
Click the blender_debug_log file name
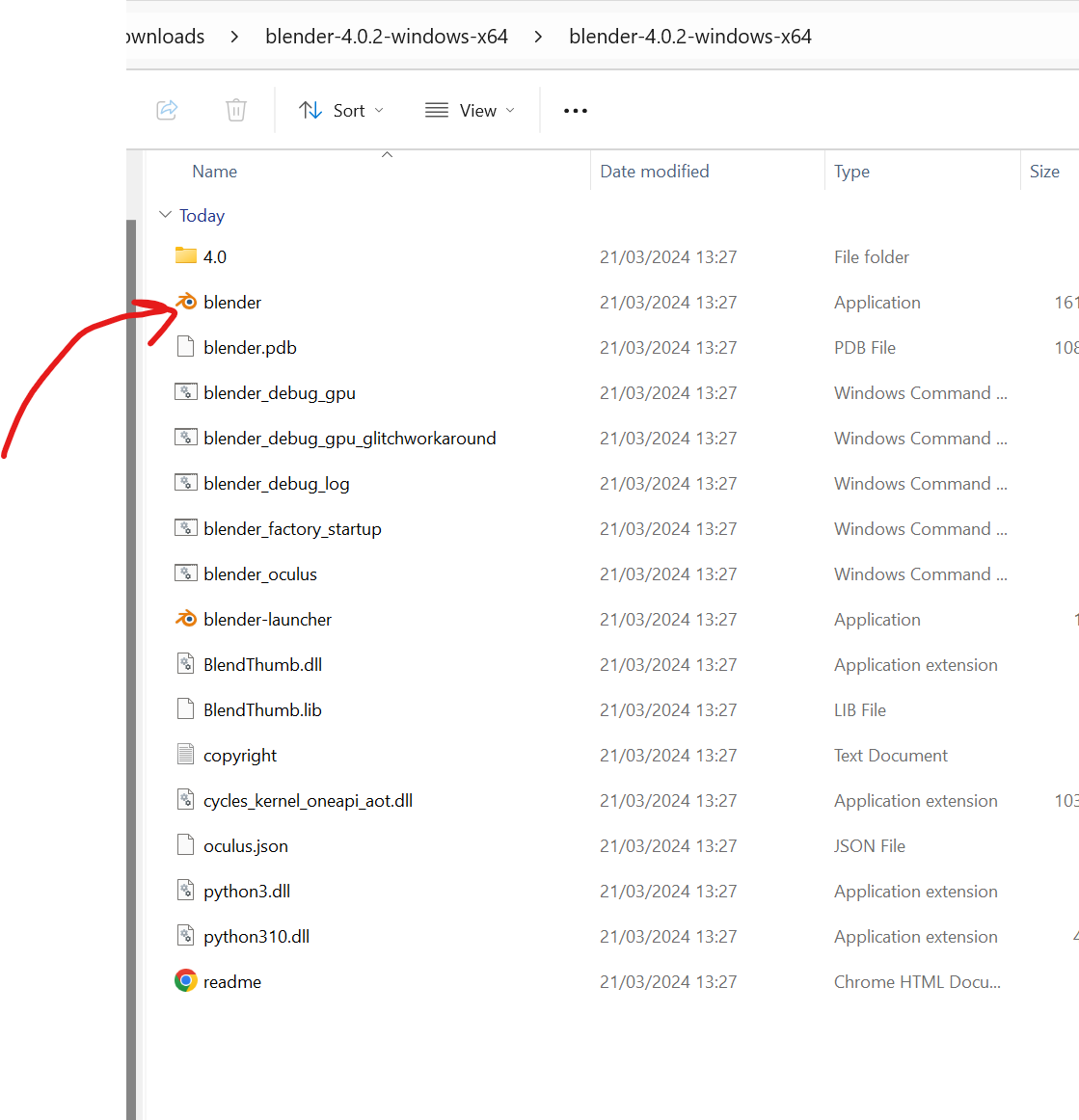point(277,484)
